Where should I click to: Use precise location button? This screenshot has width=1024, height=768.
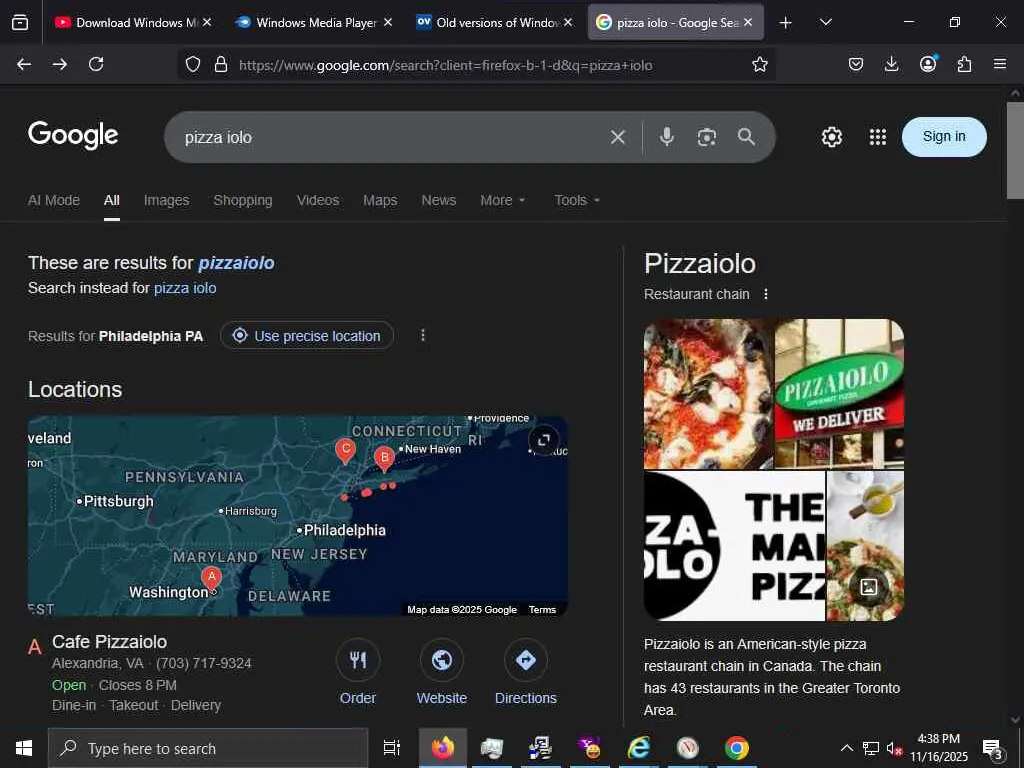click(307, 336)
